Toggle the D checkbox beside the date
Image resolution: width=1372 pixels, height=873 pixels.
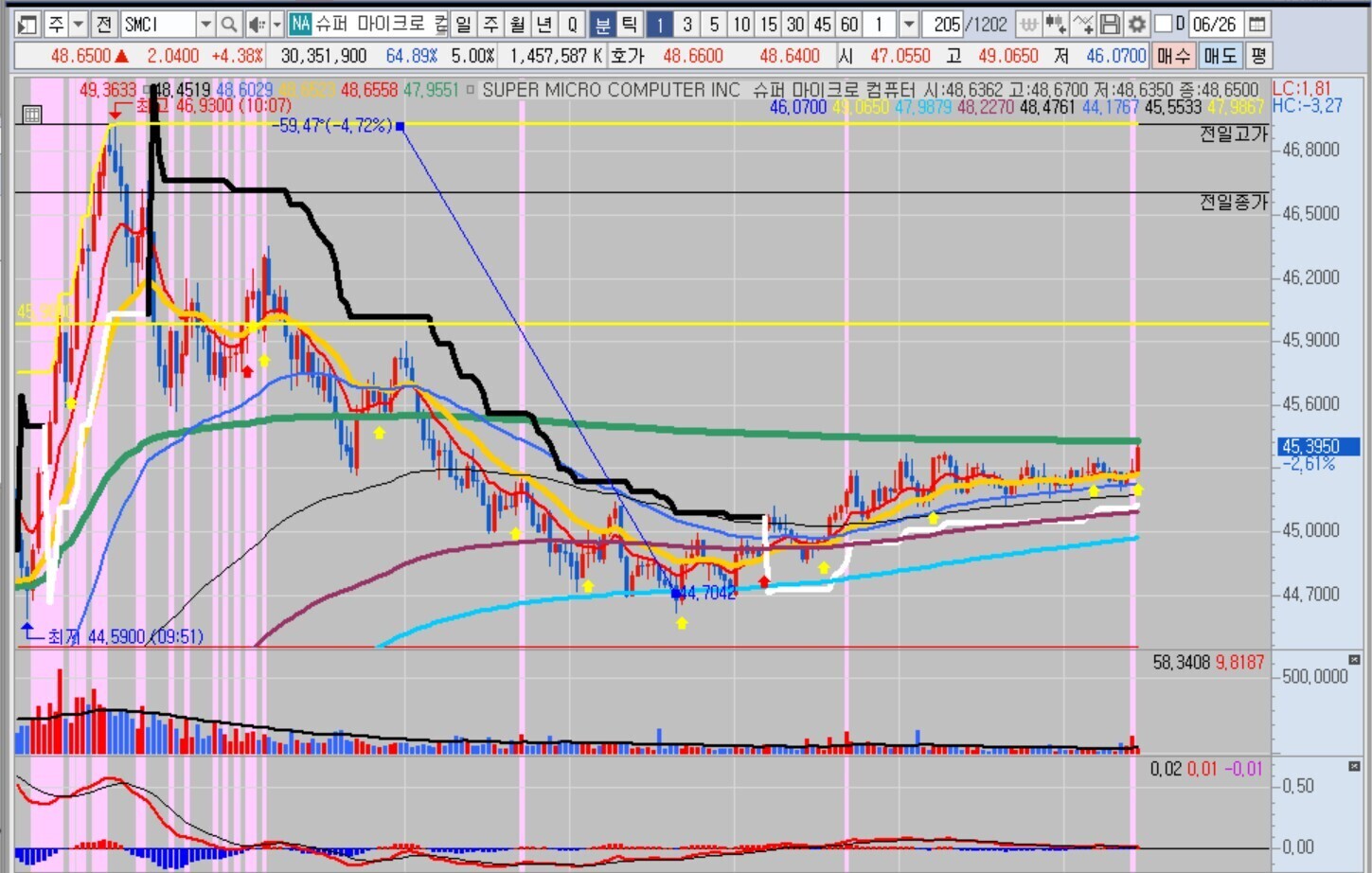coord(1164,24)
